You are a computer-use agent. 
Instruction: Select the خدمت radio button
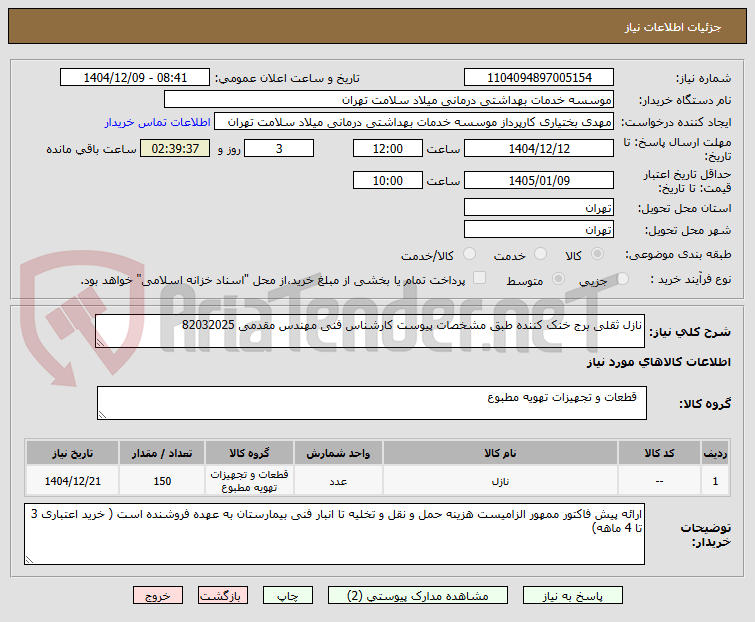pyautogui.click(x=541, y=254)
